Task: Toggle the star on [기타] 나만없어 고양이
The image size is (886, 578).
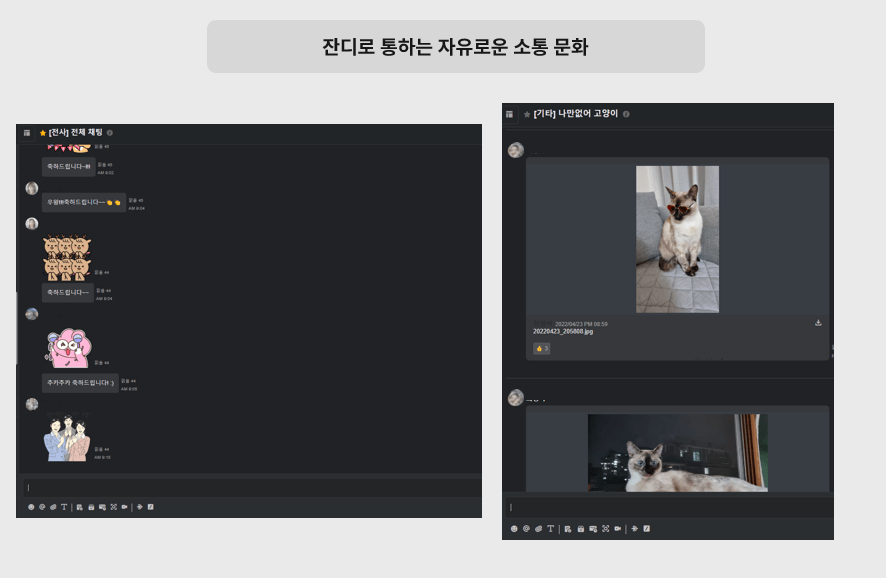Action: click(527, 113)
